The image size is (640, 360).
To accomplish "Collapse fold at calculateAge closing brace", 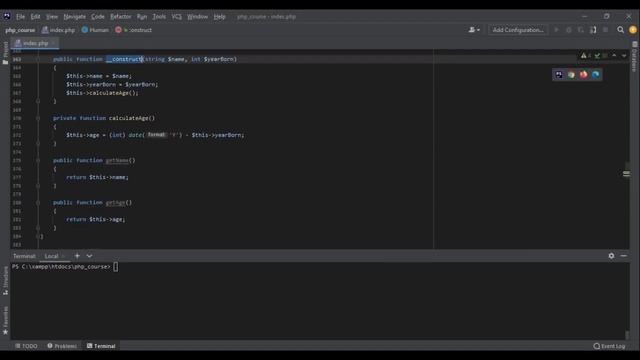I will point(38,143).
